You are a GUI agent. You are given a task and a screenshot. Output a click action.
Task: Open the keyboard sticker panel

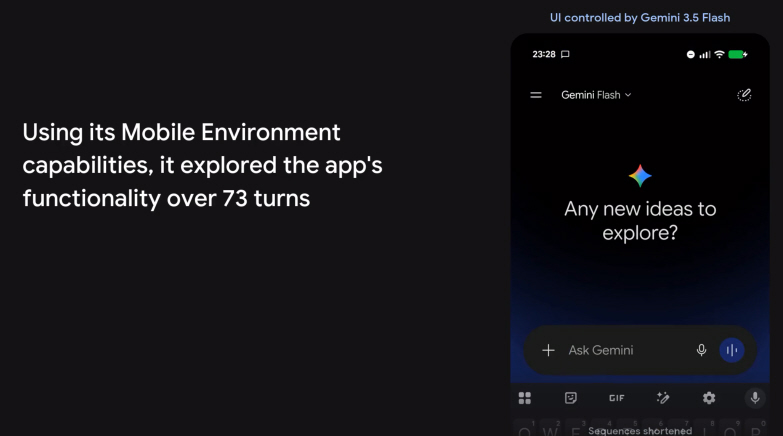click(x=571, y=398)
